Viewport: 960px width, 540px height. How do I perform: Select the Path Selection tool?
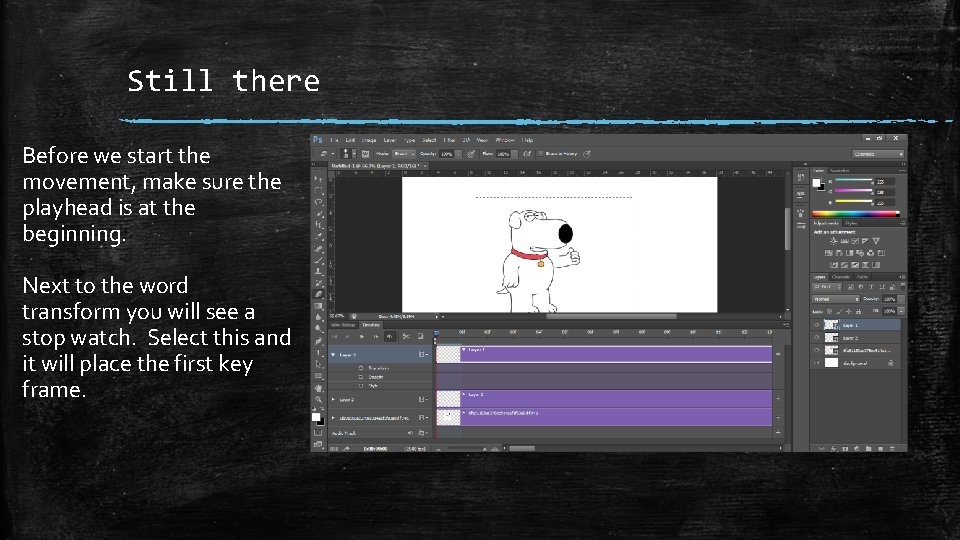pos(319,364)
